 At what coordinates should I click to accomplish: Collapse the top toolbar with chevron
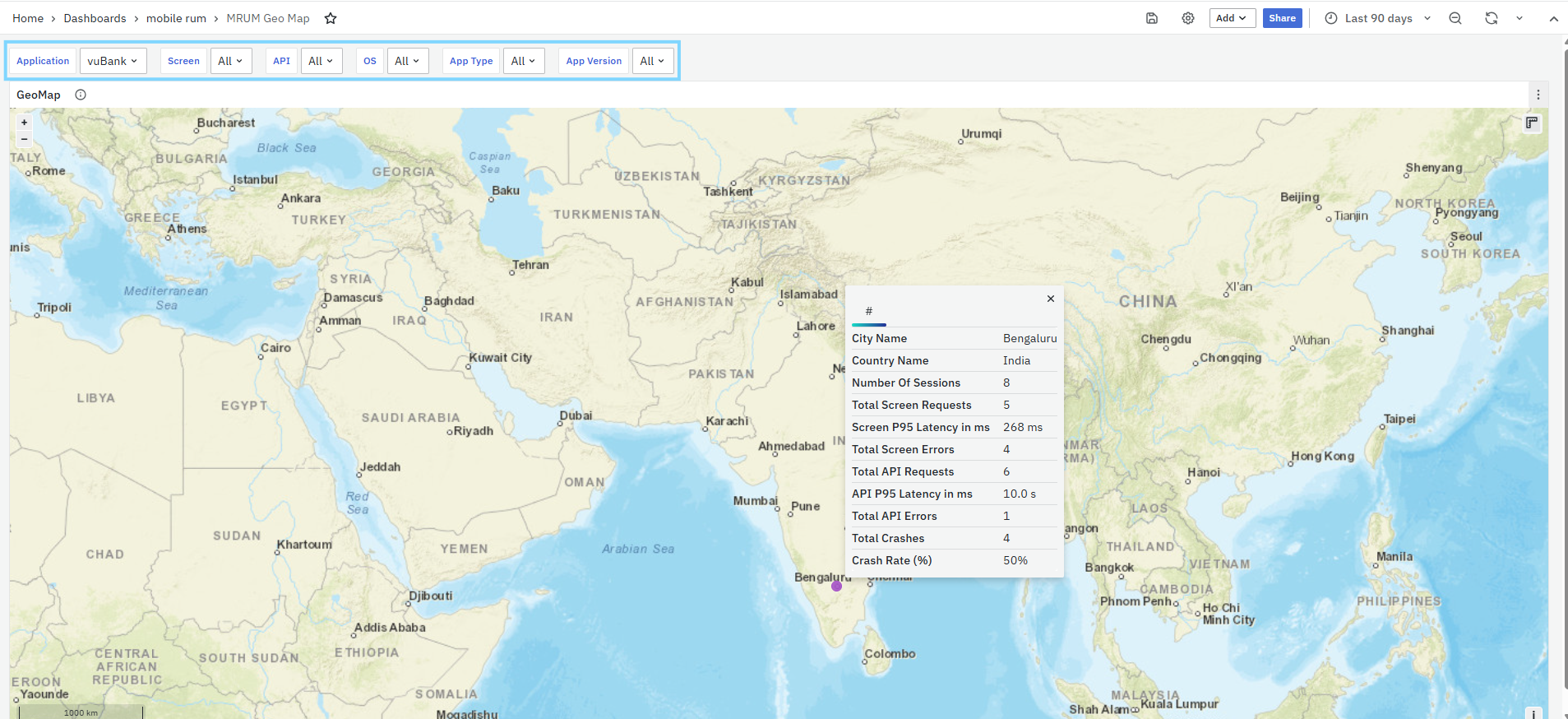[1553, 18]
